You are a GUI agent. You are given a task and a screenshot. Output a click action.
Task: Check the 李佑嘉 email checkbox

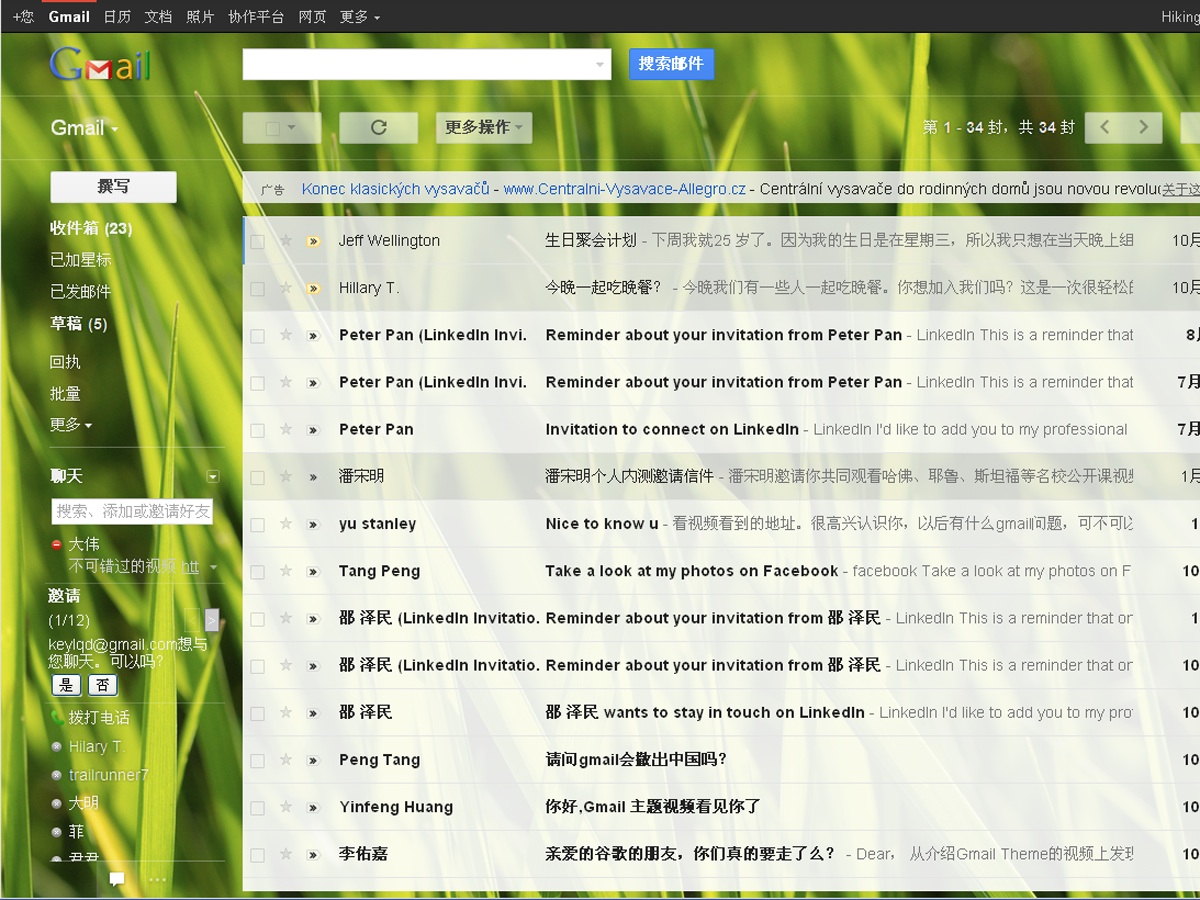(257, 855)
